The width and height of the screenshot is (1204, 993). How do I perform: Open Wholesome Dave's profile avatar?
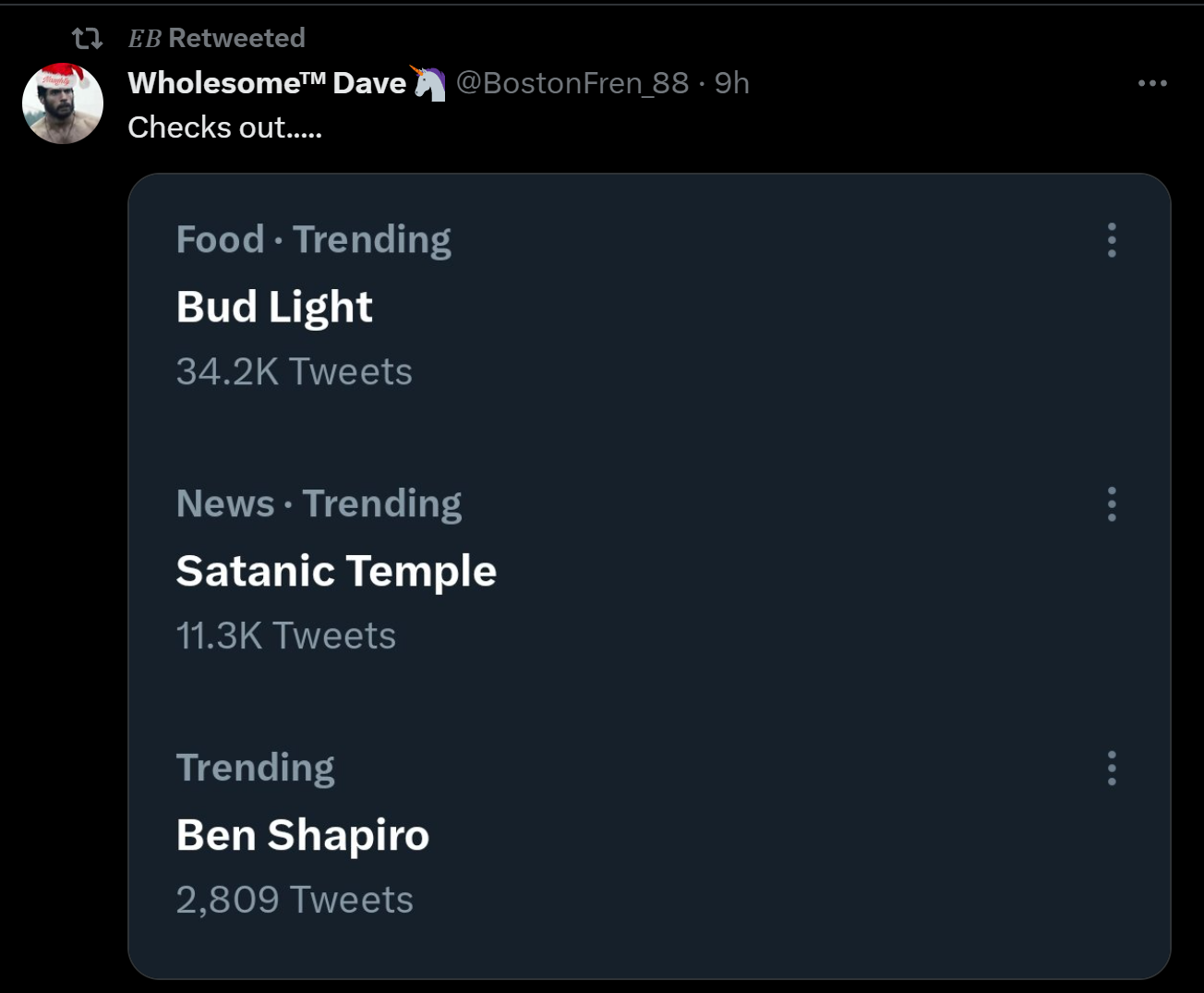coord(63,103)
